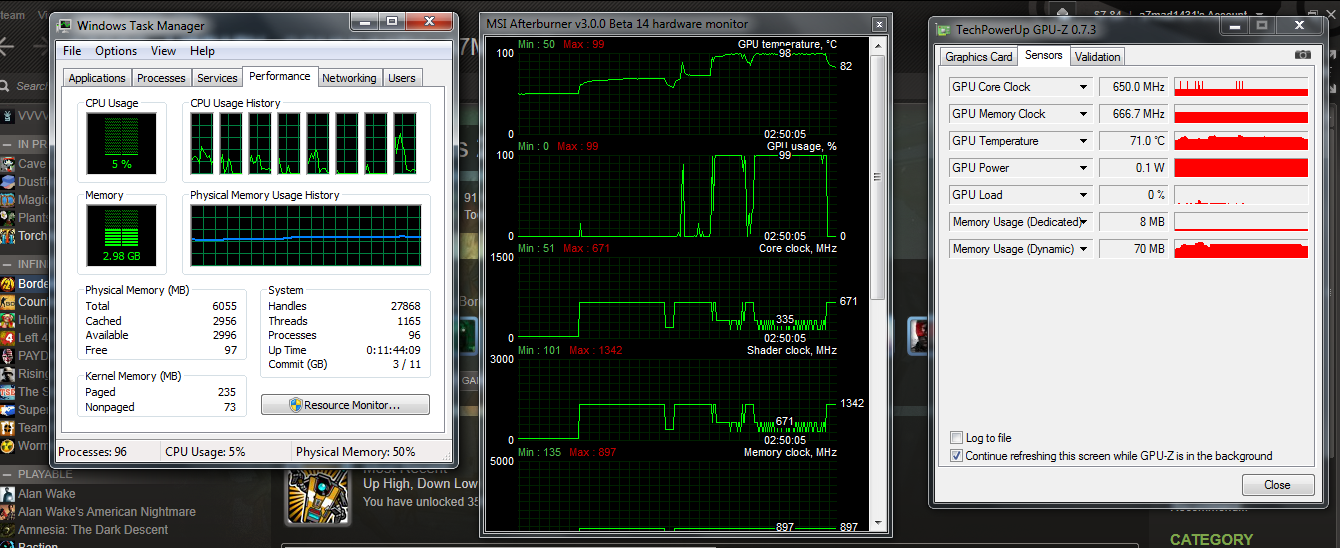The height and width of the screenshot is (548, 1340).
Task: Select the Performance tab
Action: (x=280, y=76)
